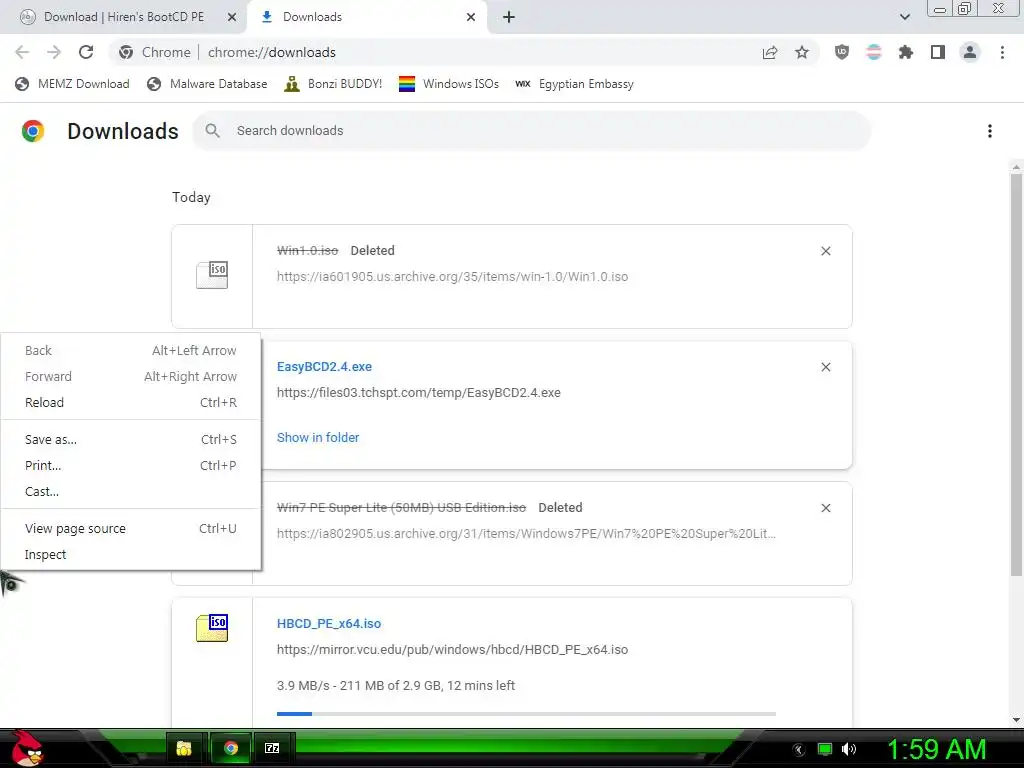The height and width of the screenshot is (768, 1024).
Task: Open the Downloads page more actions menu
Action: pyautogui.click(x=990, y=131)
